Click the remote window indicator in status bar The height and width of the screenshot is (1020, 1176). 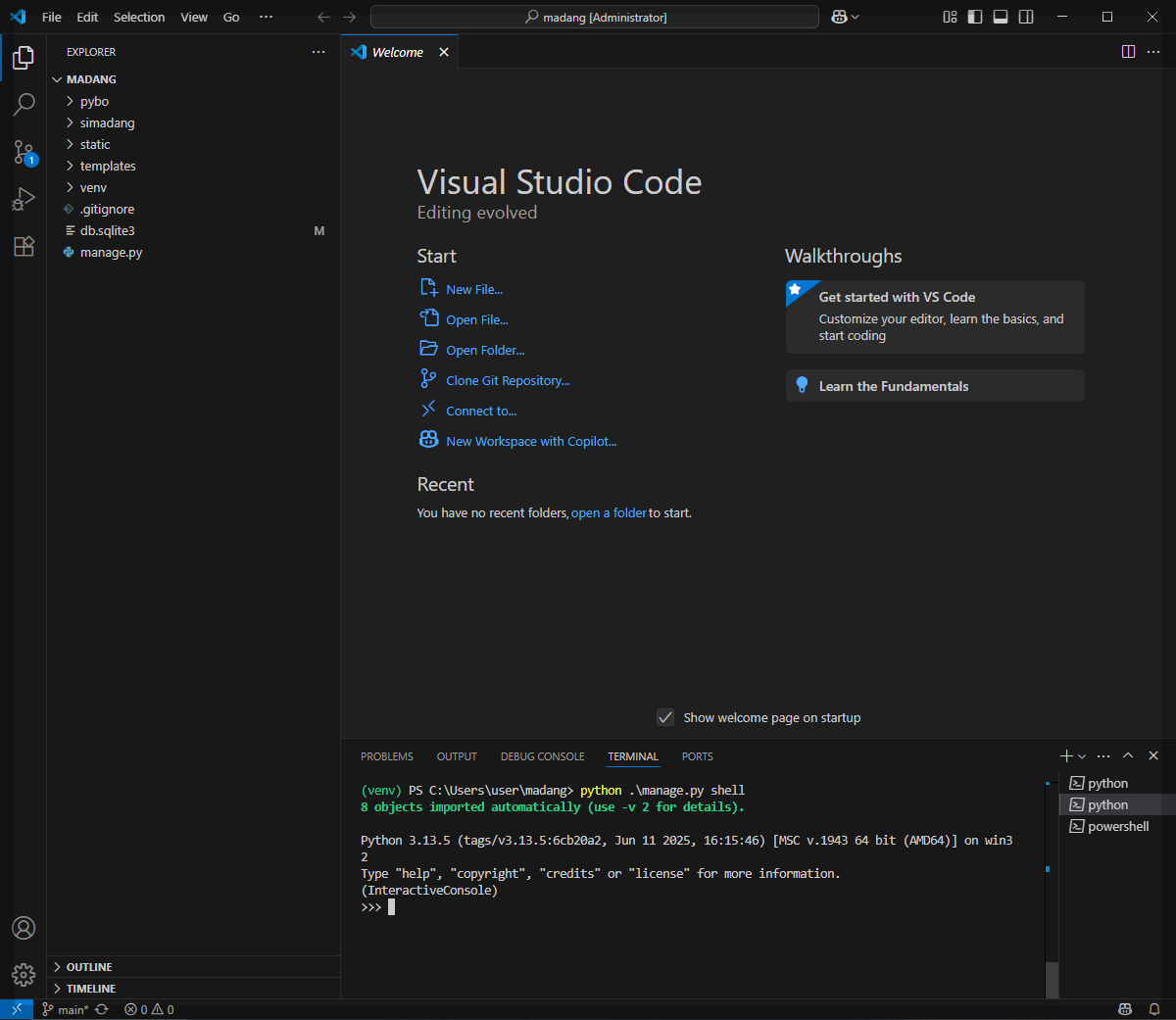coord(17,1009)
